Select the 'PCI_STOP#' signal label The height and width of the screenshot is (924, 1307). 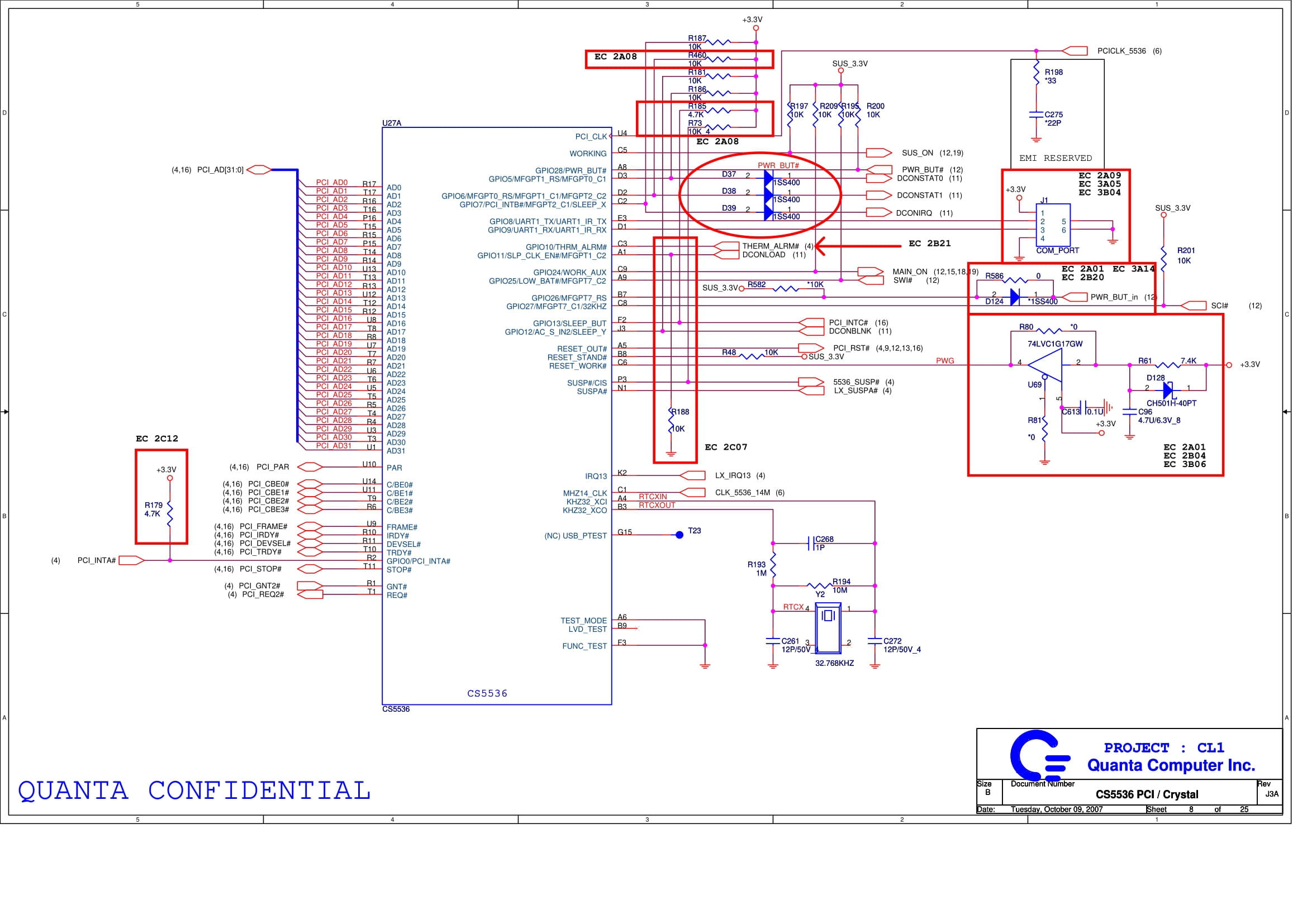point(260,569)
